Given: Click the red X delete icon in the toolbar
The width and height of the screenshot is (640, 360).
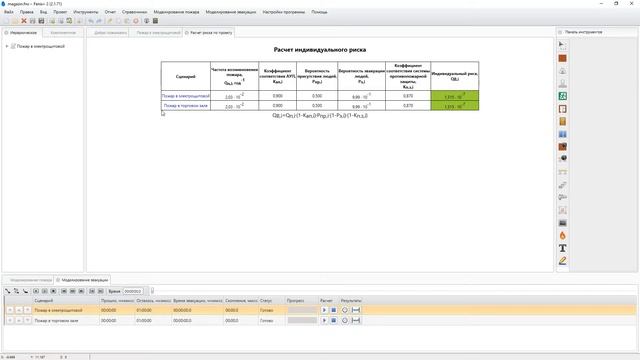Looking at the screenshot, I should (24, 21).
